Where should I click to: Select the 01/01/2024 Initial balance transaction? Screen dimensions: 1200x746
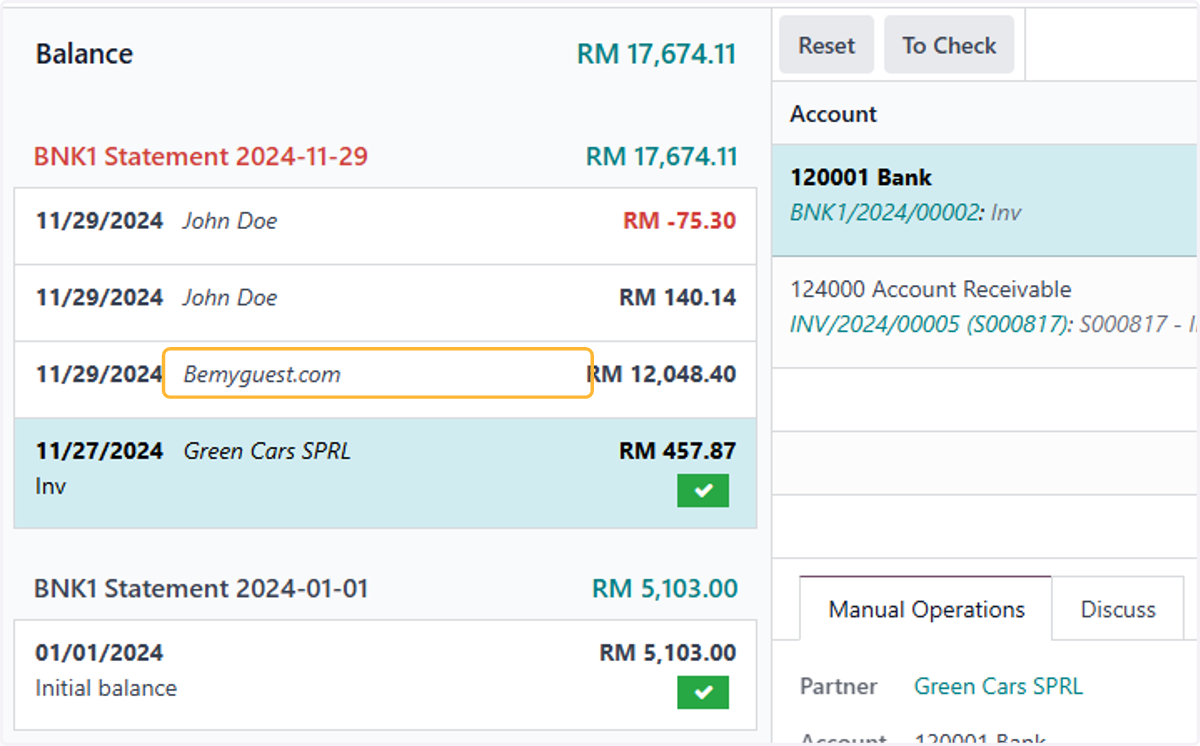(x=385, y=675)
